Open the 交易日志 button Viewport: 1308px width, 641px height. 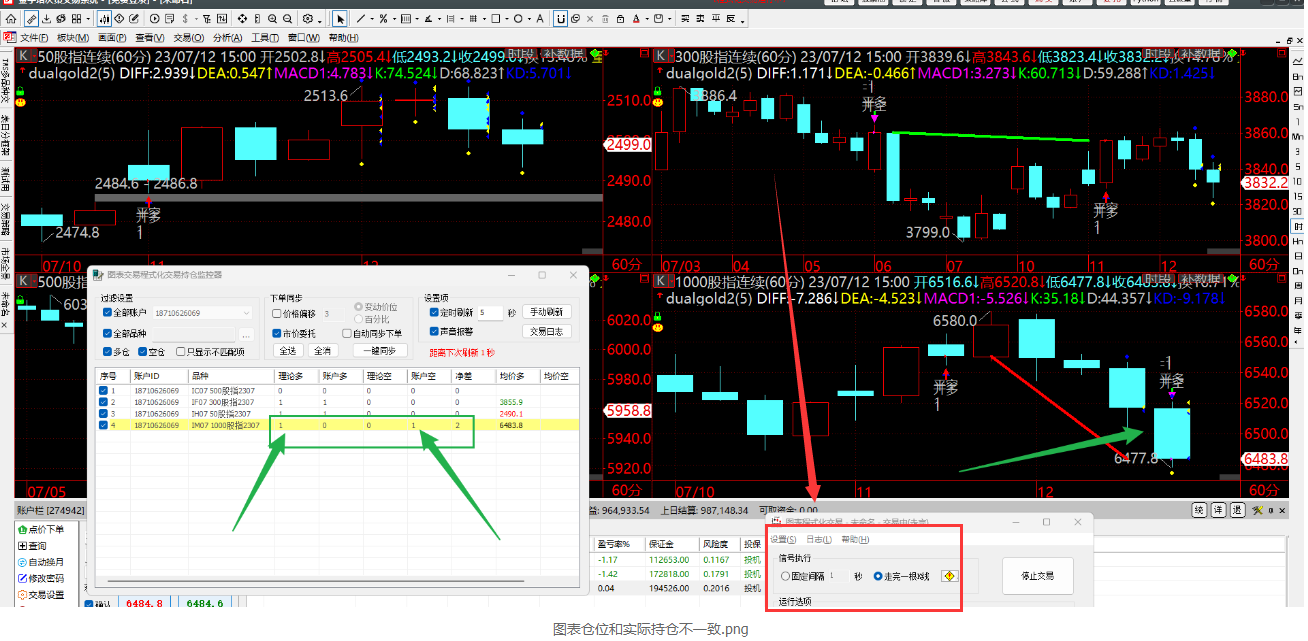pyautogui.click(x=546, y=332)
